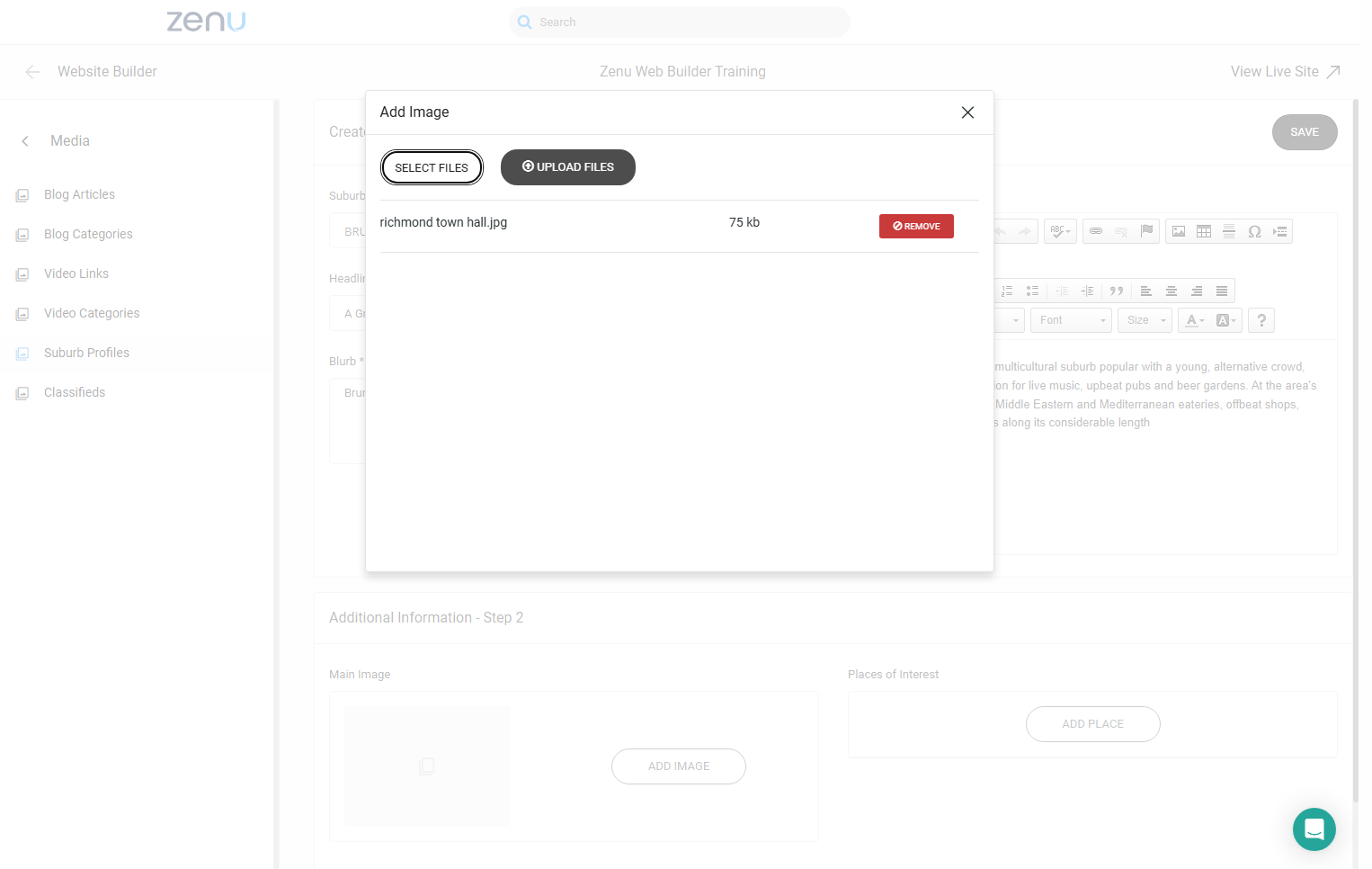Viewport: 1372px width, 869px height.
Task: Toggle bulleted list formatting
Action: tap(1032, 291)
